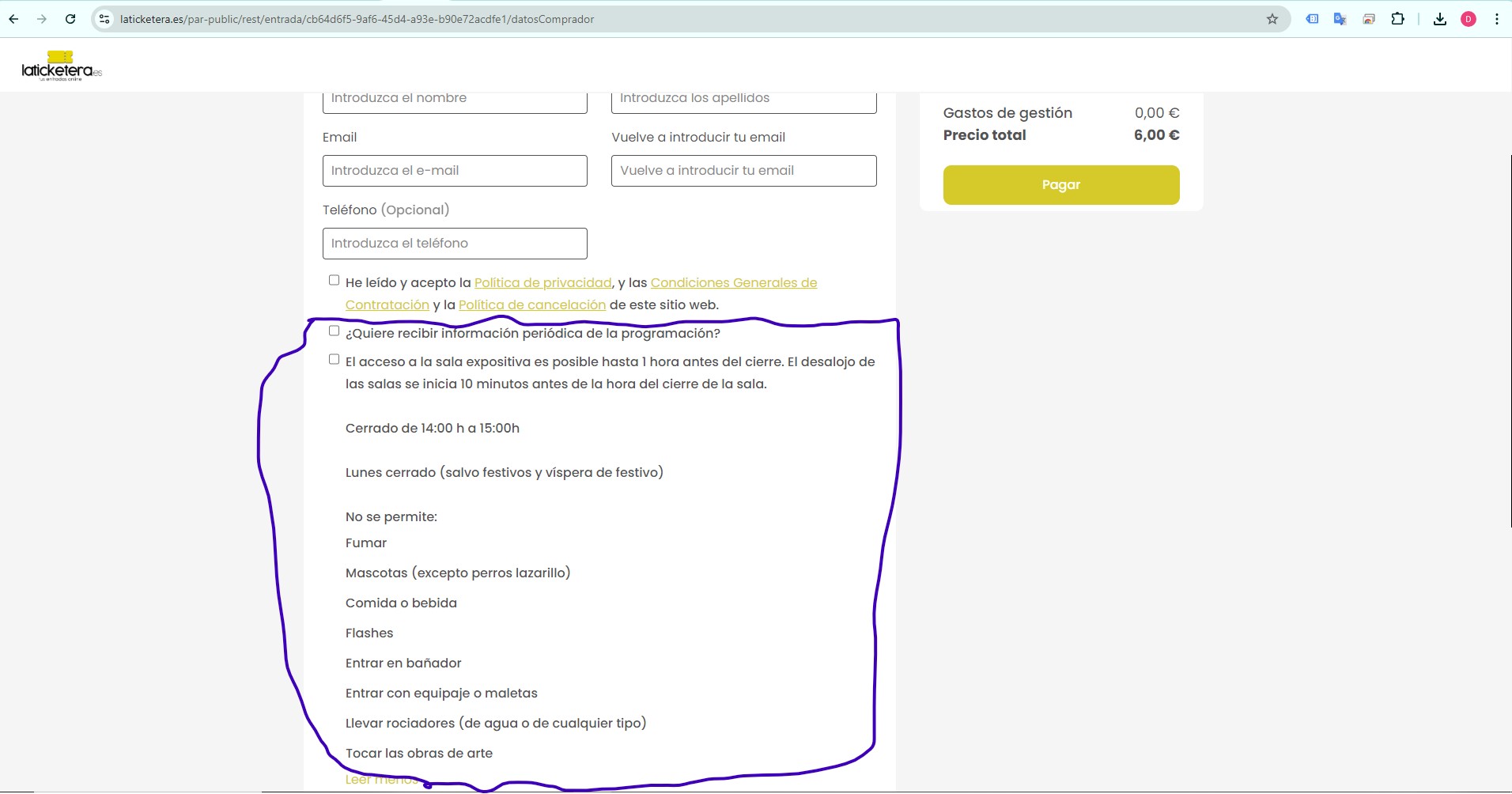The image size is (1512, 794).
Task: Click the Flashes line
Action: point(369,633)
